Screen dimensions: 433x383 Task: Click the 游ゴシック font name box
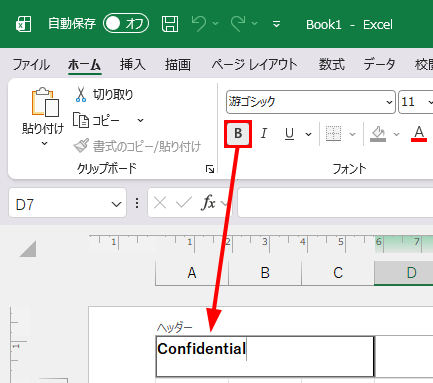tap(311, 102)
